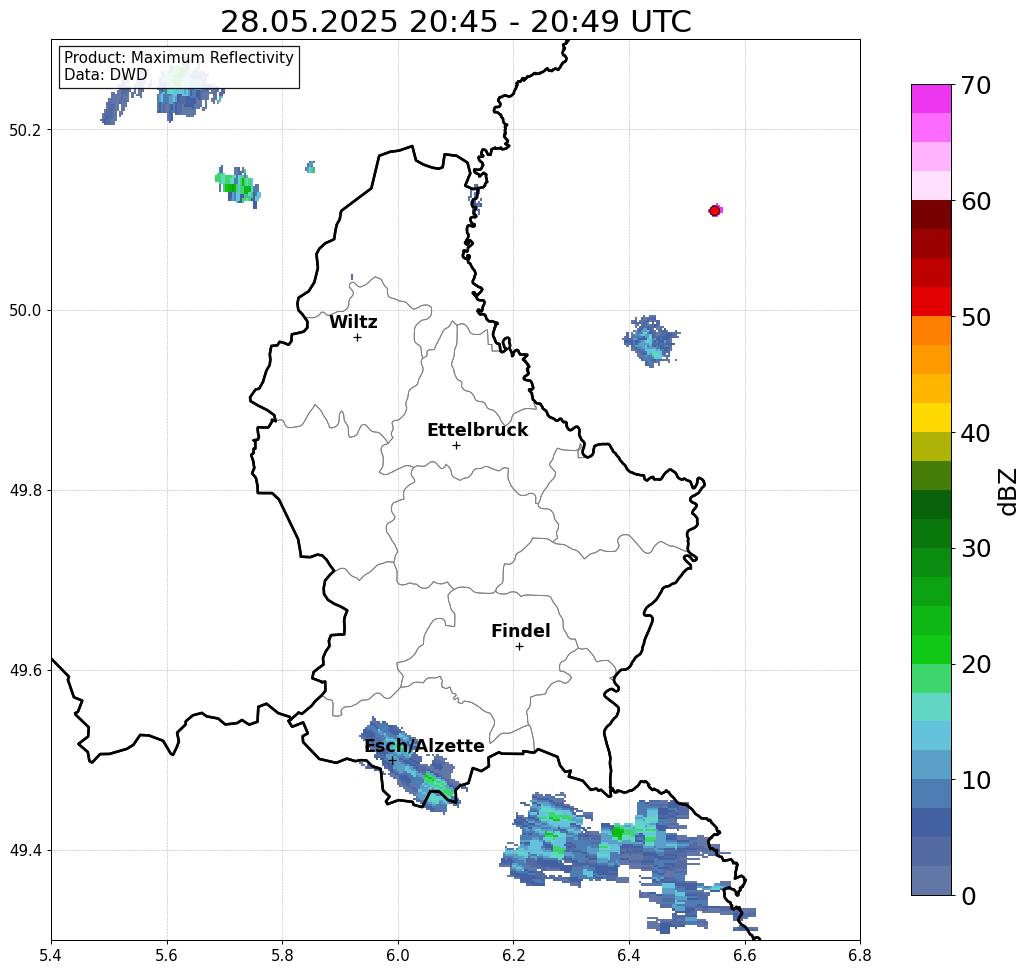This screenshot has width=1029, height=973.
Task: Click the title "28.05.2025 20:45 - 20:49 UTC"
Action: pos(455,22)
